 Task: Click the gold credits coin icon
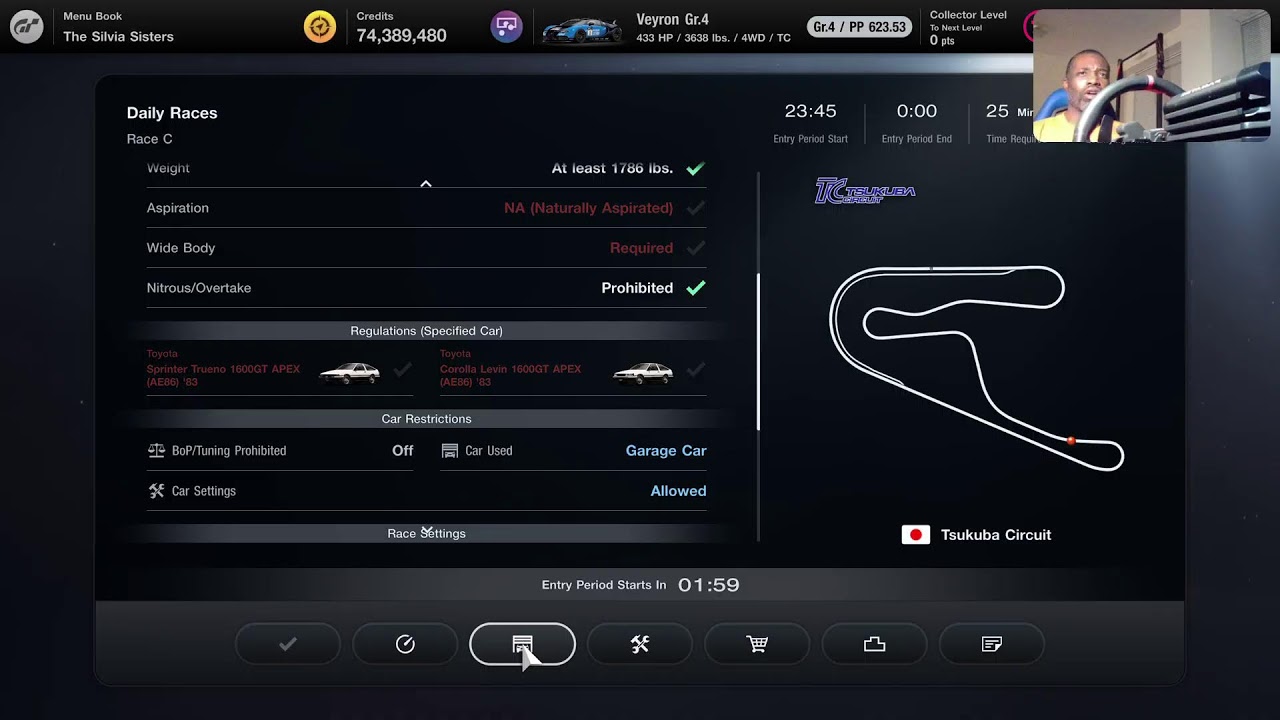click(x=320, y=27)
